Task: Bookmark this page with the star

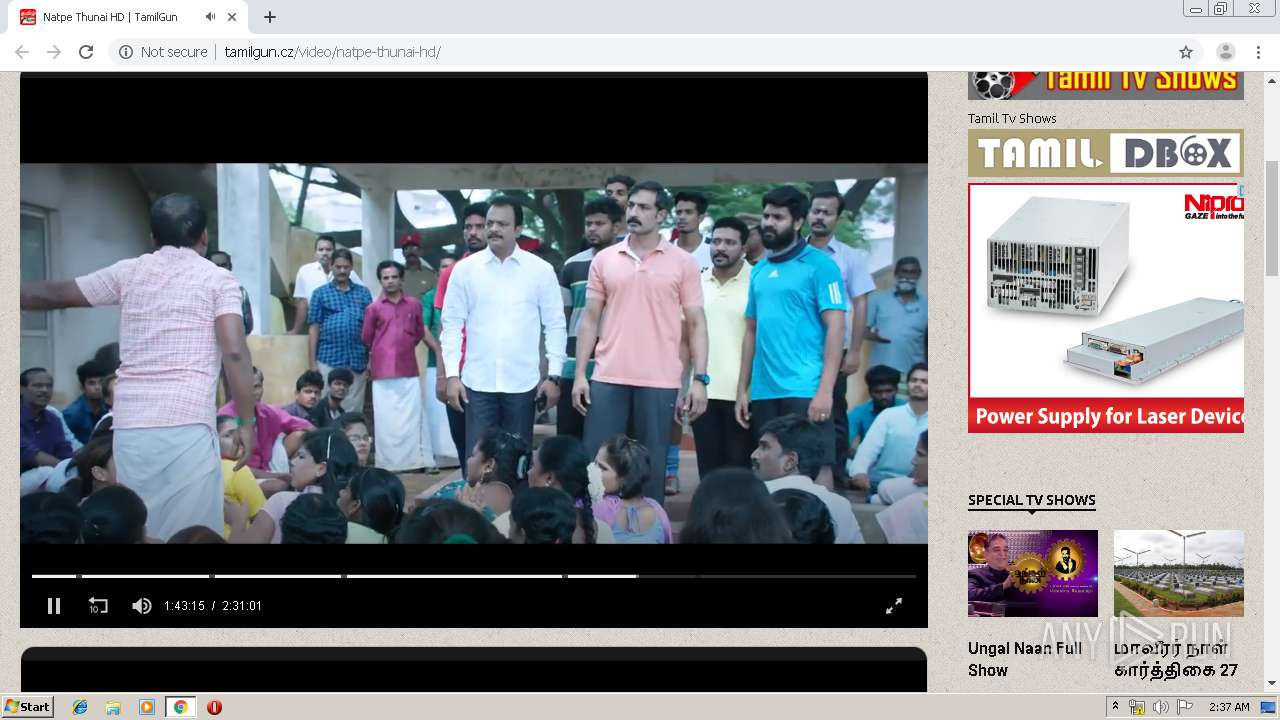Action: pos(1186,52)
